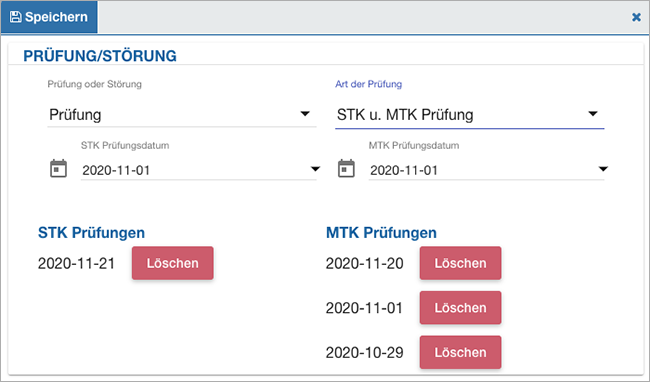Close the dialog with the X icon
The width and height of the screenshot is (650, 382).
(636, 17)
